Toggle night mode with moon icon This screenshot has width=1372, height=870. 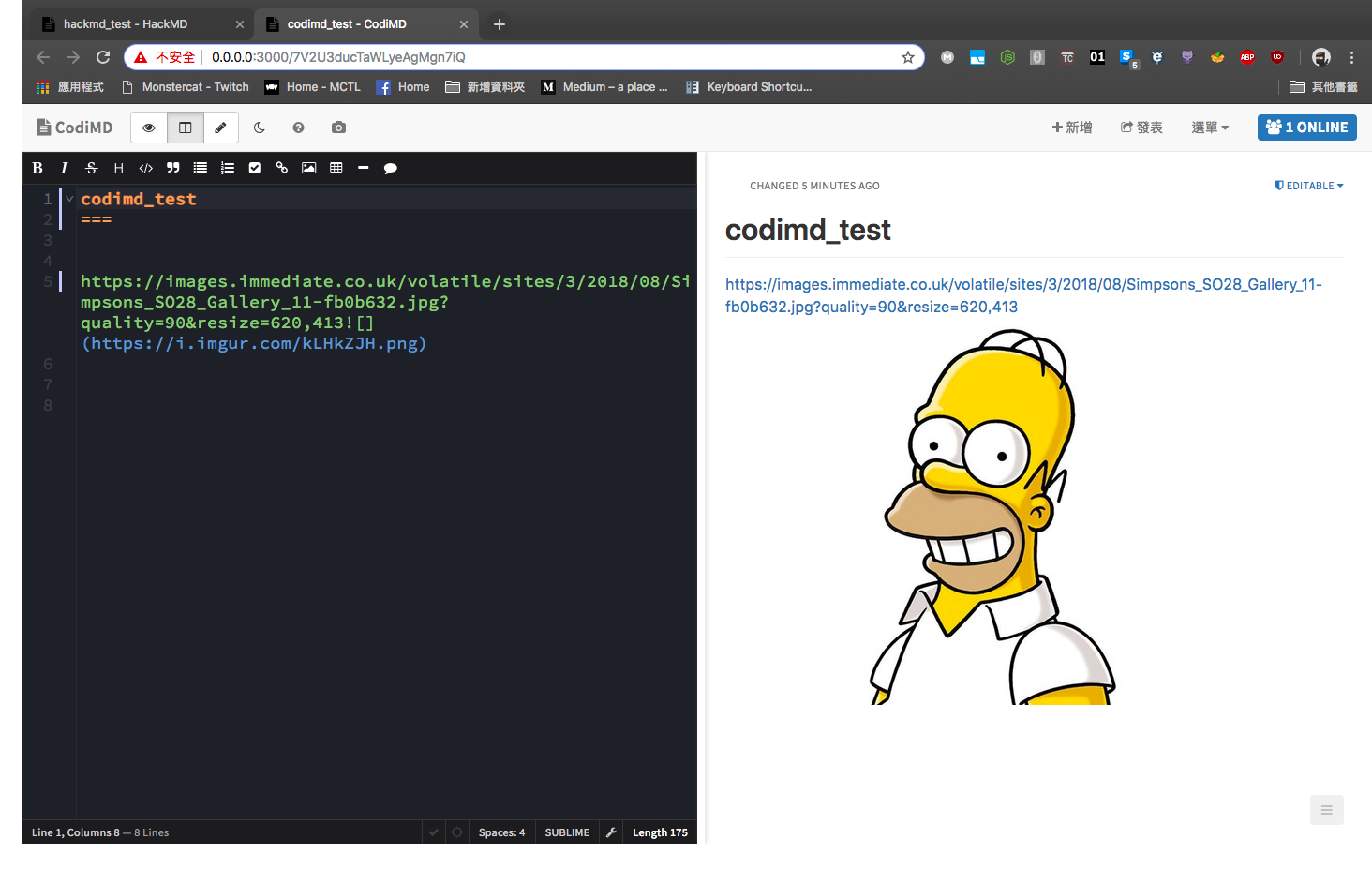[x=260, y=127]
